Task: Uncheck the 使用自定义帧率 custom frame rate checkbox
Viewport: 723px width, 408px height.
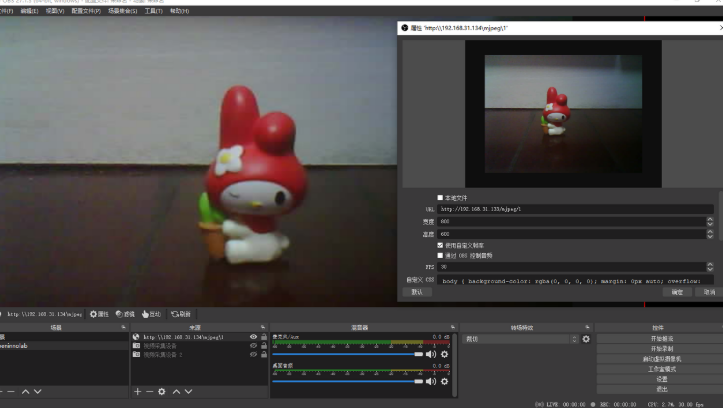Action: (439, 244)
